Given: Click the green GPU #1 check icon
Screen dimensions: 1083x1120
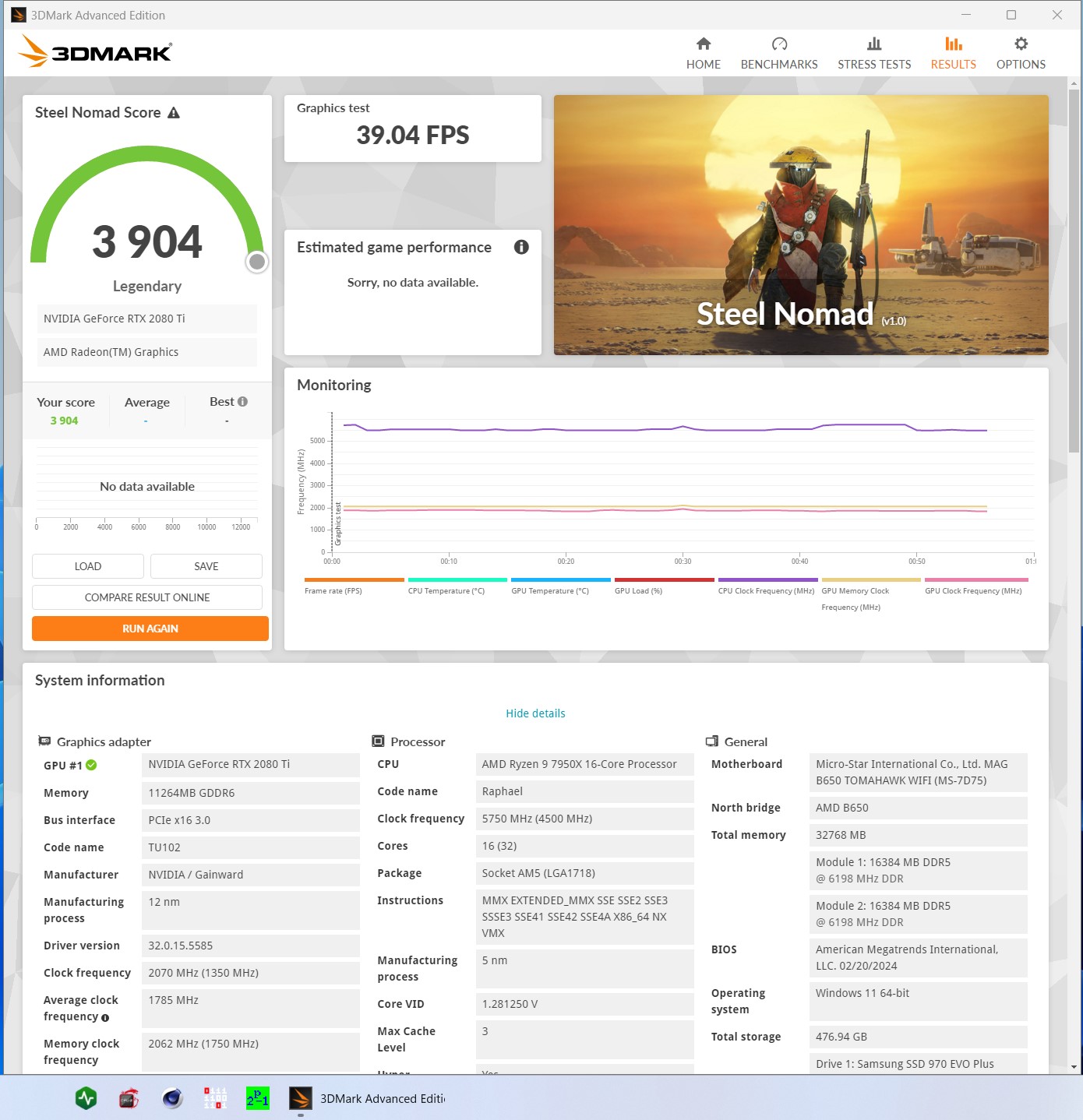Looking at the screenshot, I should click(91, 765).
